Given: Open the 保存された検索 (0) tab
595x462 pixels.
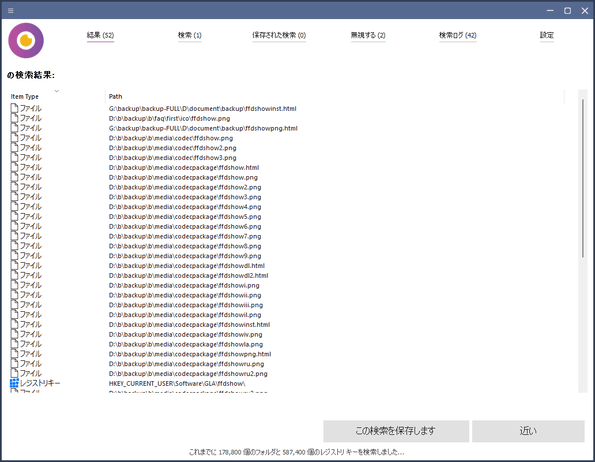Looking at the screenshot, I should [x=279, y=35].
